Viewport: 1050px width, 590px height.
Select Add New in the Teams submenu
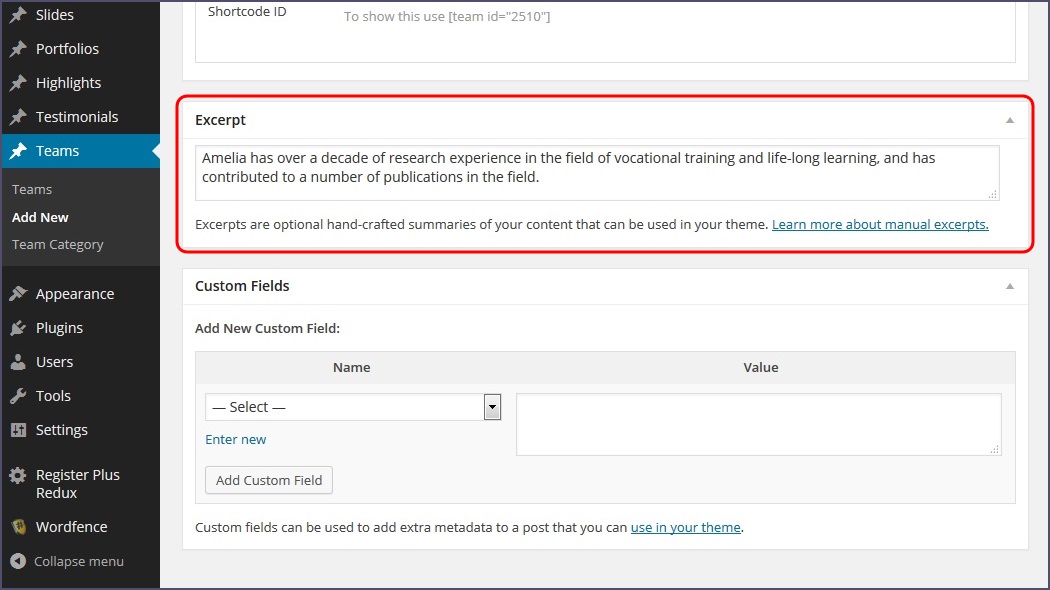tap(40, 217)
